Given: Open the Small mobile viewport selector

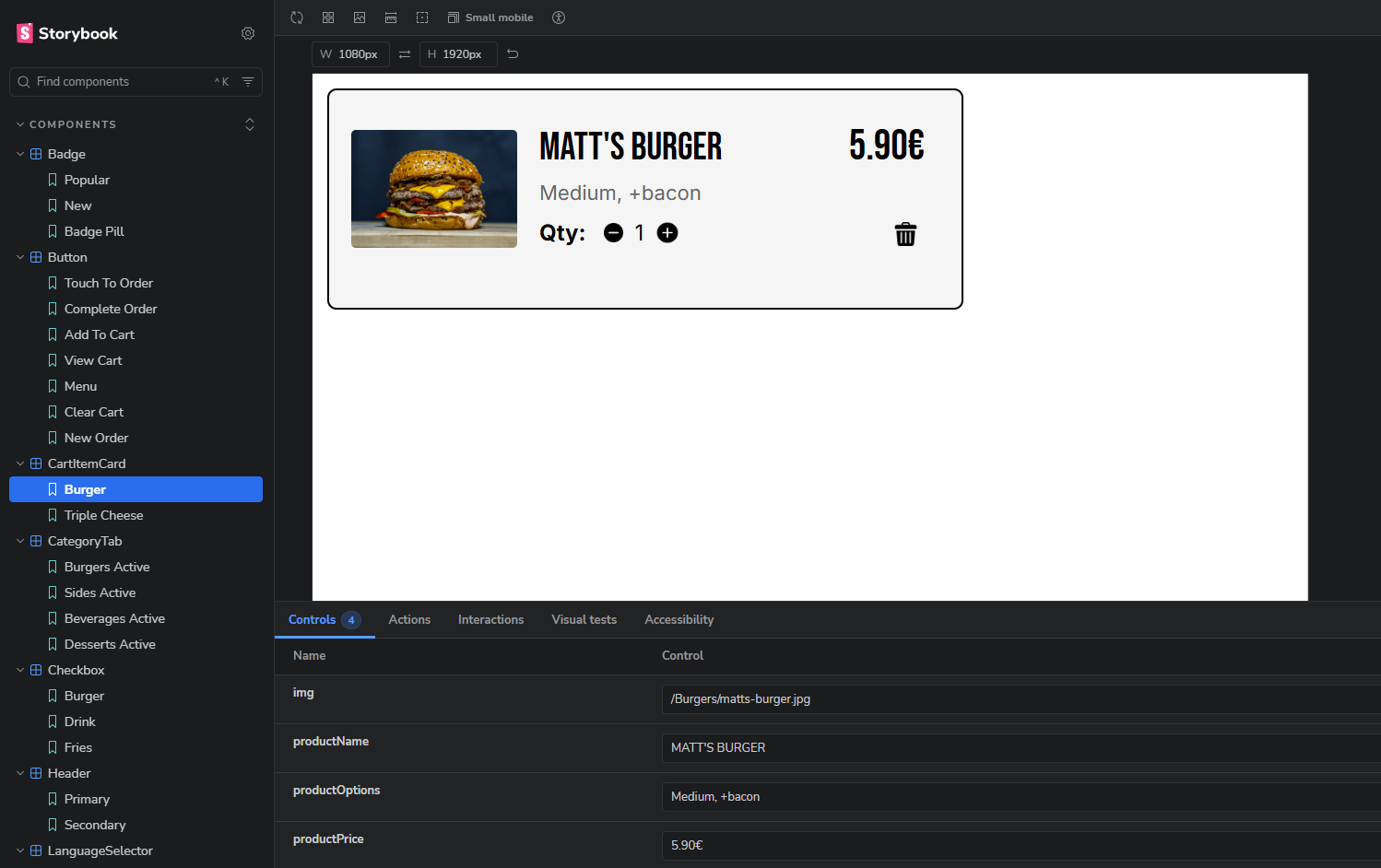Looking at the screenshot, I should click(490, 17).
